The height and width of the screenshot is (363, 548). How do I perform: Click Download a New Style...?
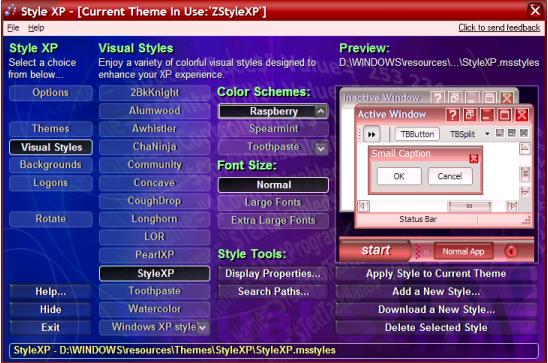click(436, 310)
